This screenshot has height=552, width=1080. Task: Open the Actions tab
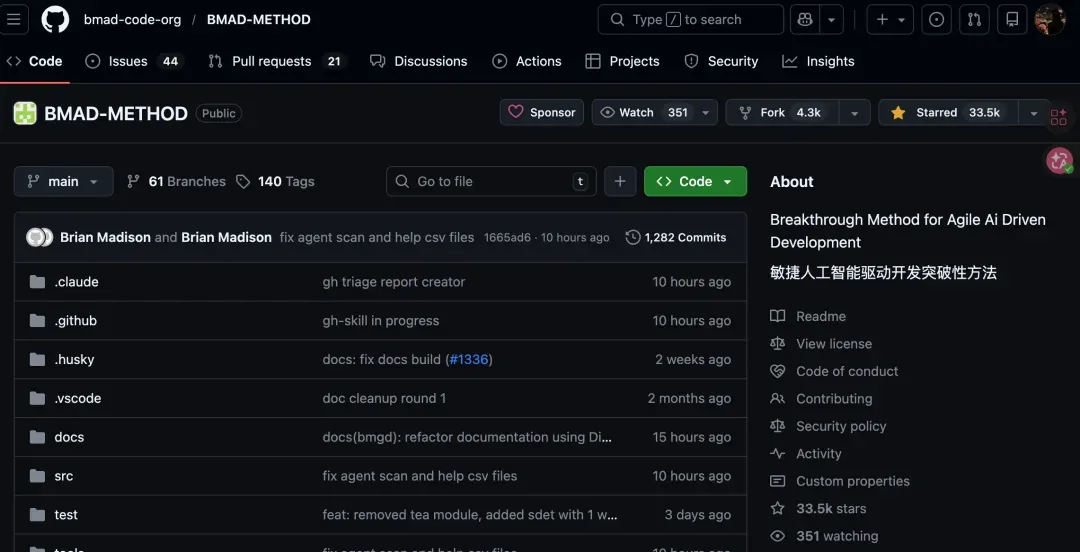coord(527,61)
